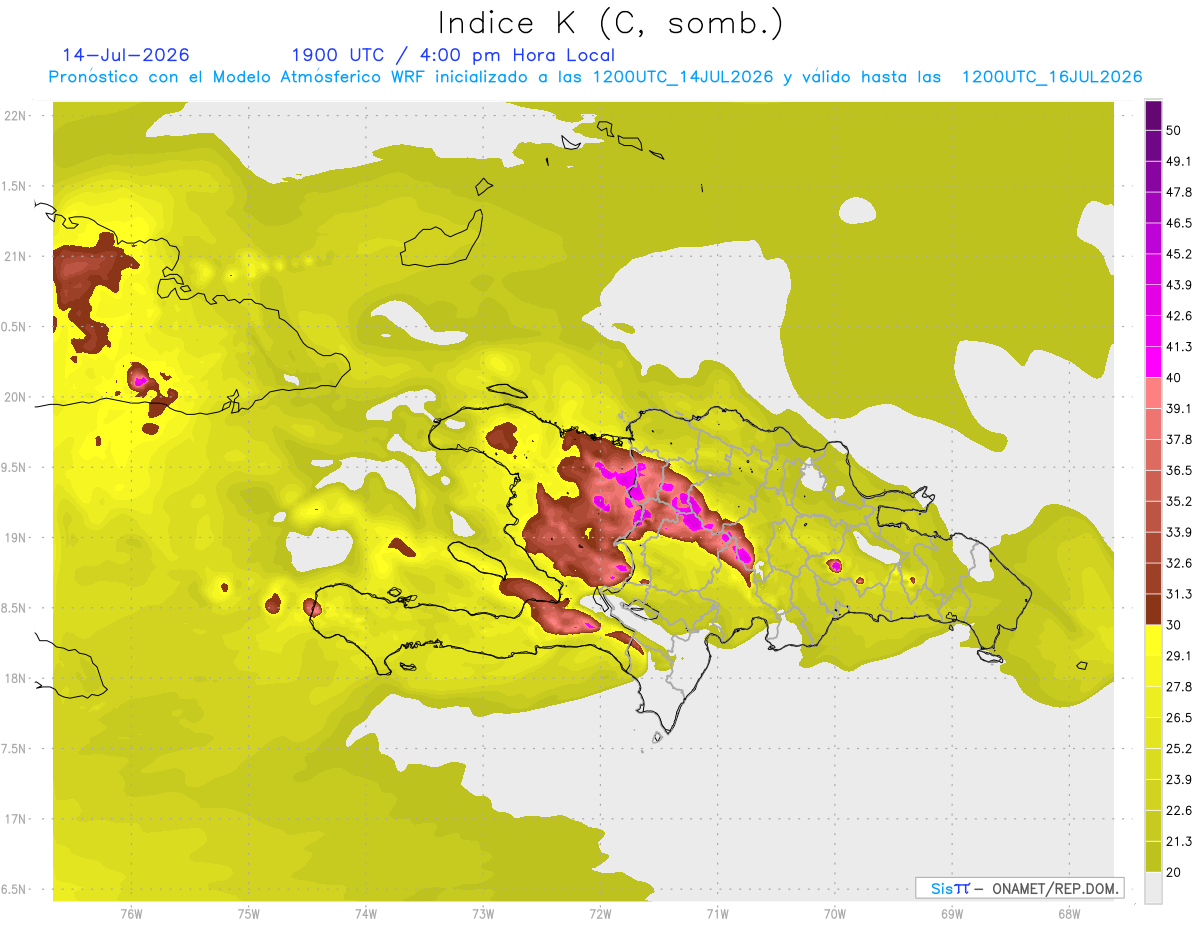
Task: Pick the olive swatch between 20 and 21.3
Action: 1153,856
